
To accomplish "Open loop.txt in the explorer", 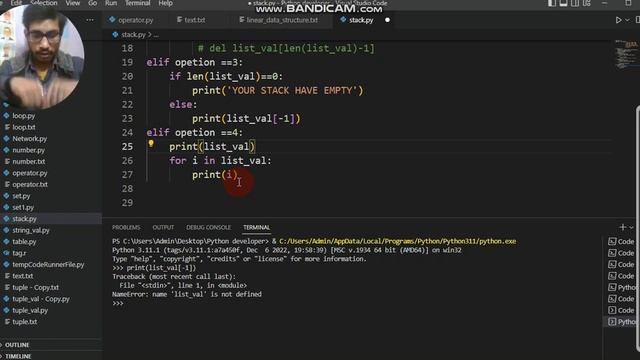I will pyautogui.click(x=24, y=127).
